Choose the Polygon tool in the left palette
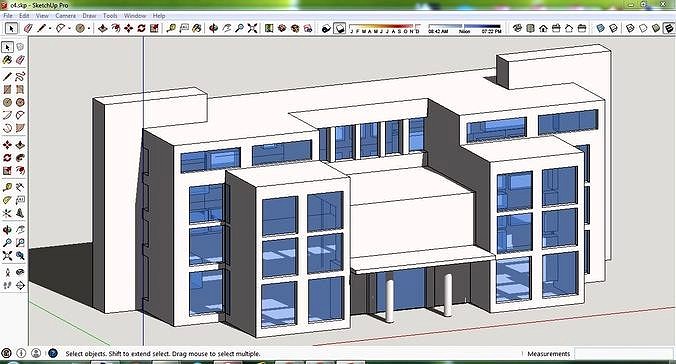 pyautogui.click(x=20, y=103)
